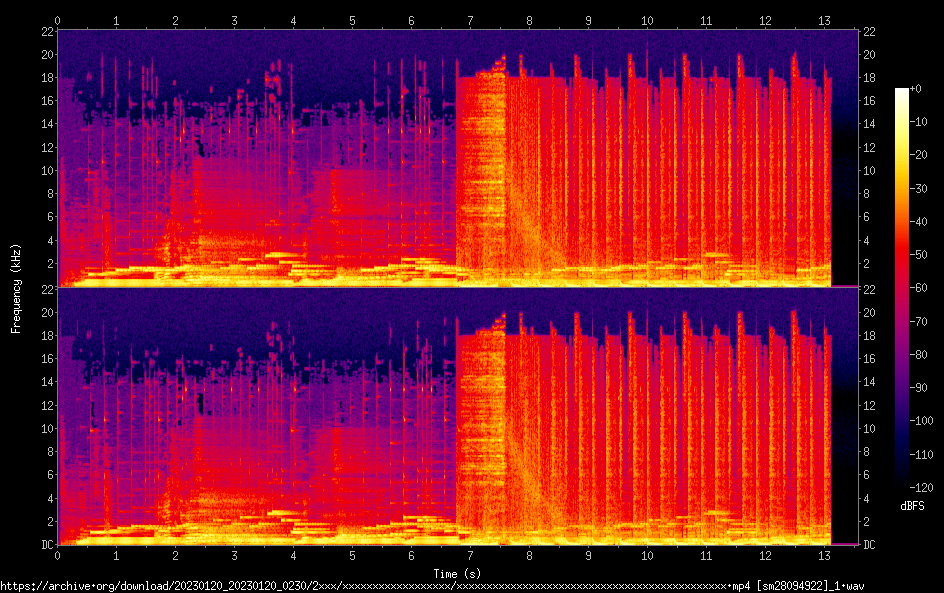The width and height of the screenshot is (944, 593).
Task: Click the DC label at bottom-right of the lower channel
Action: click(x=870, y=545)
